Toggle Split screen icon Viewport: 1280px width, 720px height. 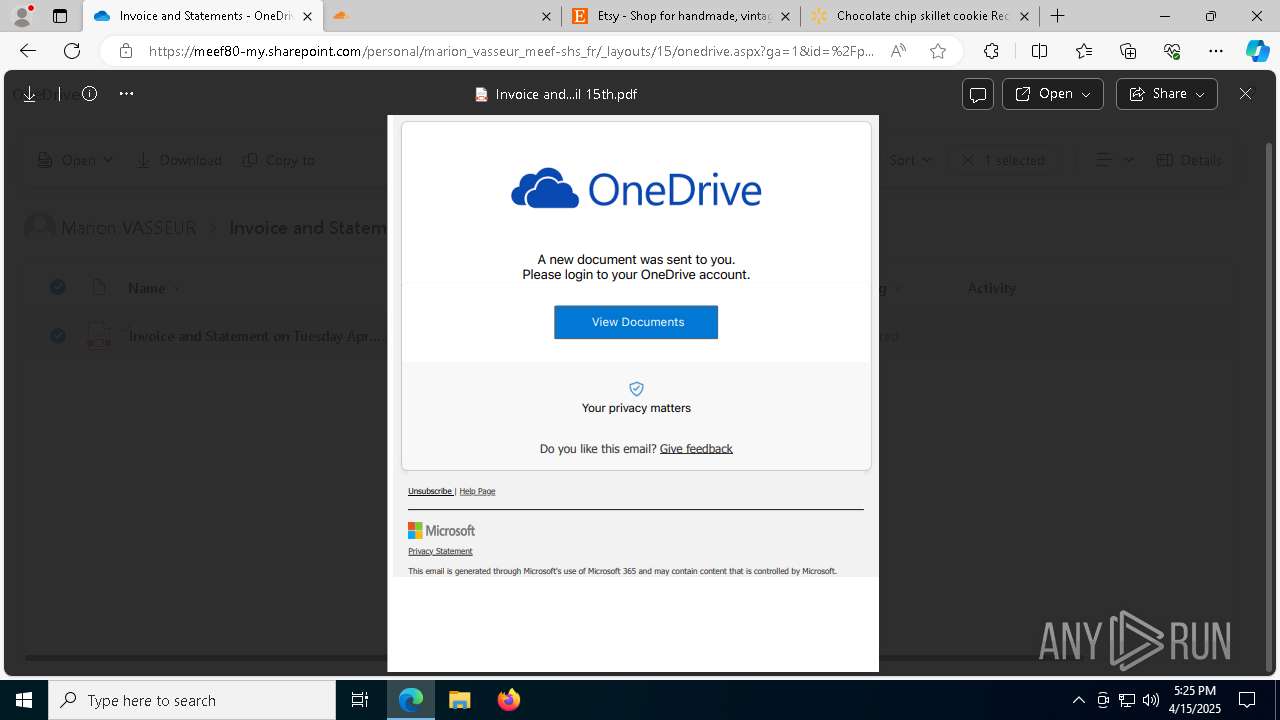1039,51
